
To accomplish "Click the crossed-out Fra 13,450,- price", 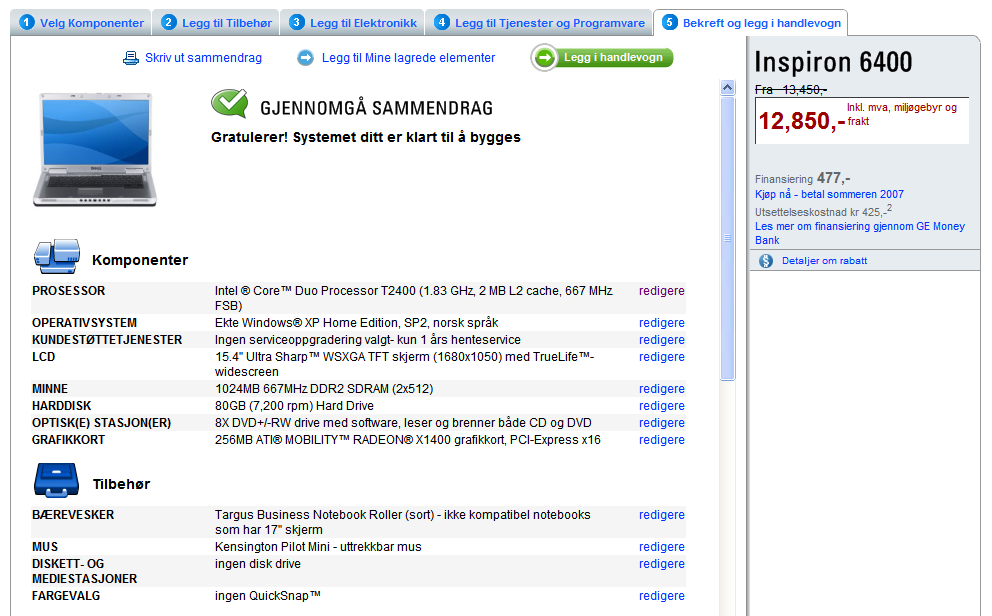I will pyautogui.click(x=791, y=90).
